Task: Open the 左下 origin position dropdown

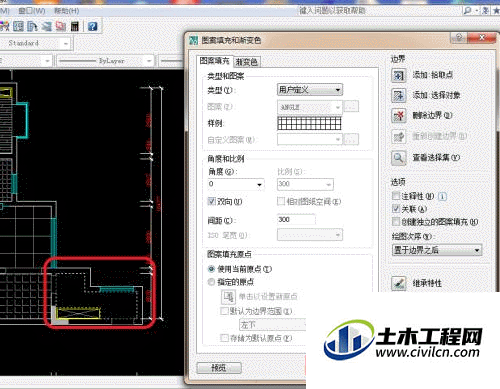Action: tap(272, 324)
